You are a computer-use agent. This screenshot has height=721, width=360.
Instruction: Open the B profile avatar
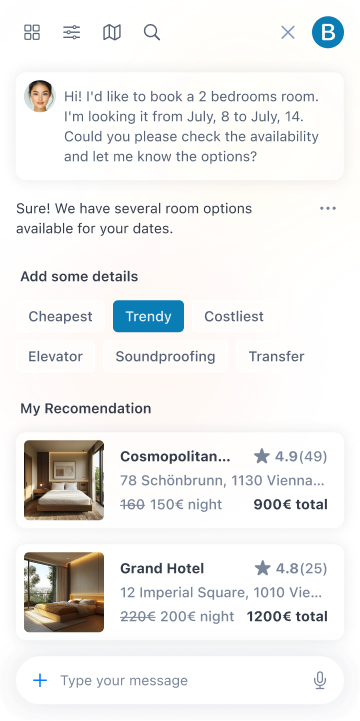[x=328, y=32]
